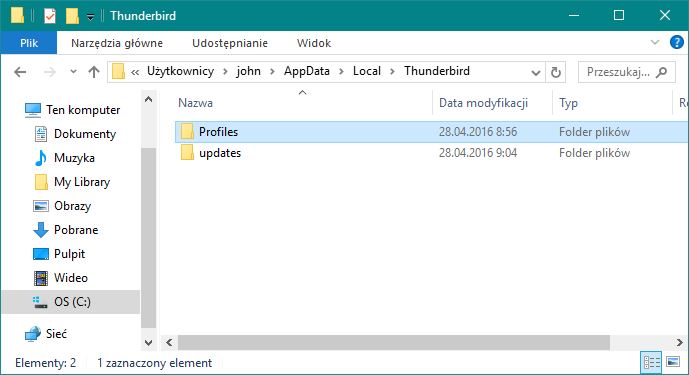Go back with the left arrow
The height and width of the screenshot is (375, 689).
pos(20,72)
